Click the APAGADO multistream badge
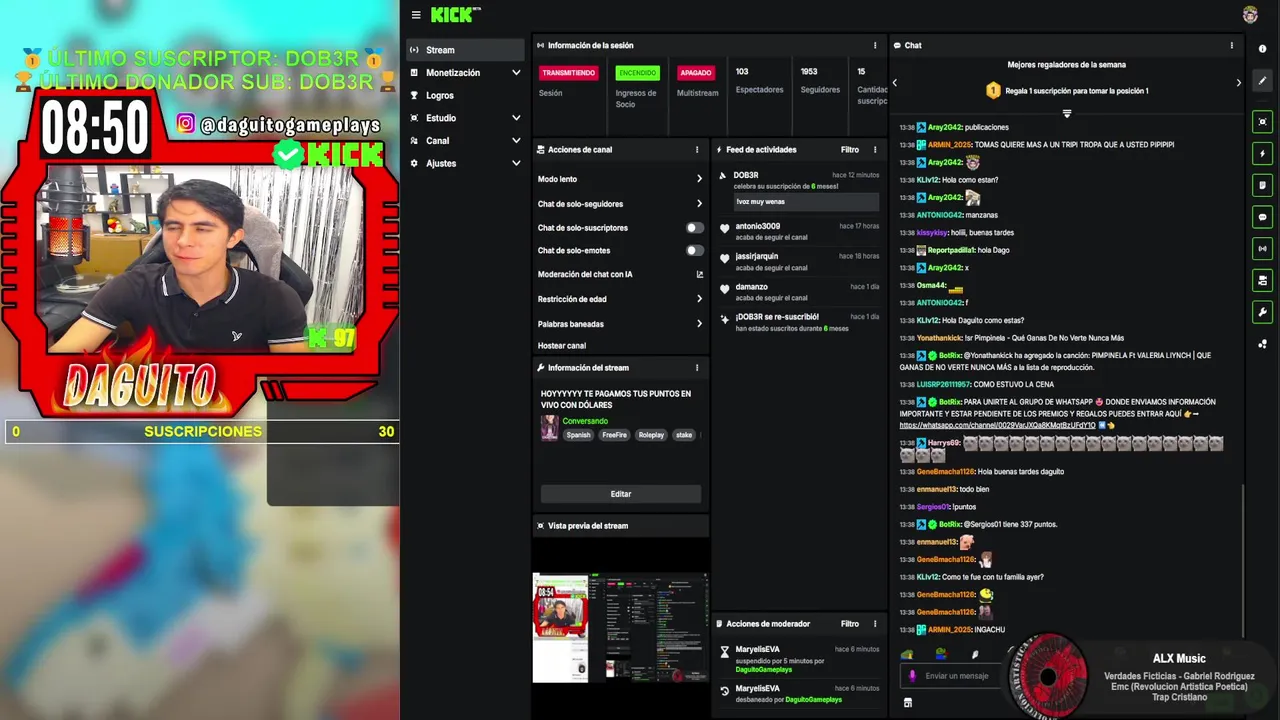 696,73
